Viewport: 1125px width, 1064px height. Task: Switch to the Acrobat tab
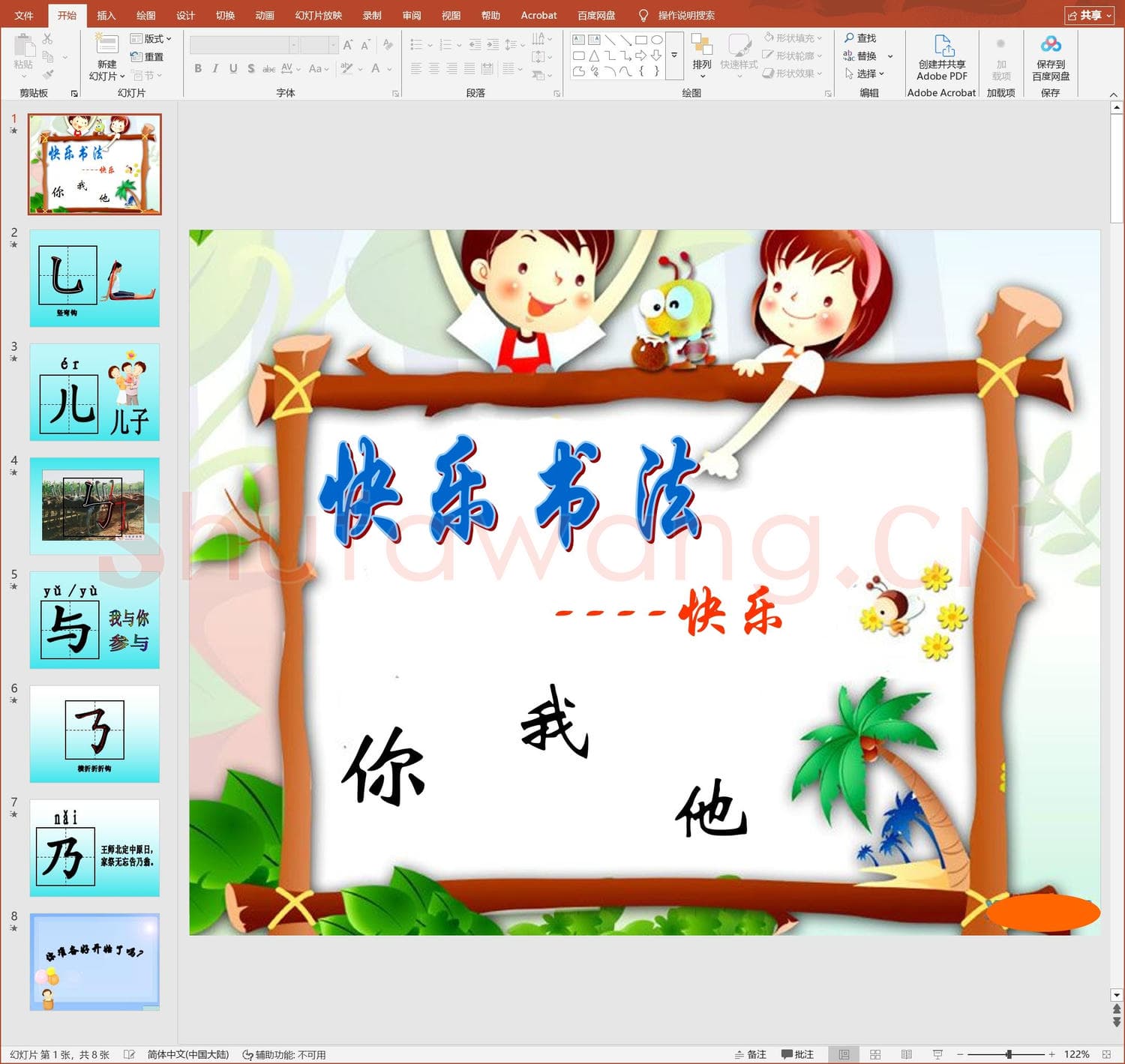pos(538,15)
